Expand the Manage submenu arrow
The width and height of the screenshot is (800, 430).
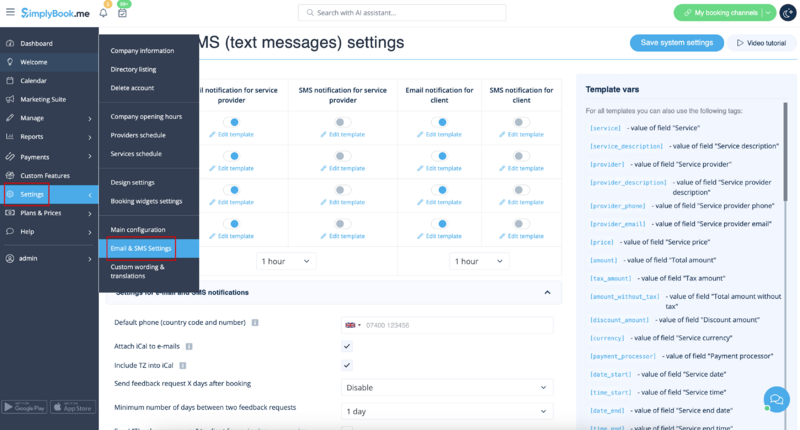click(90, 118)
